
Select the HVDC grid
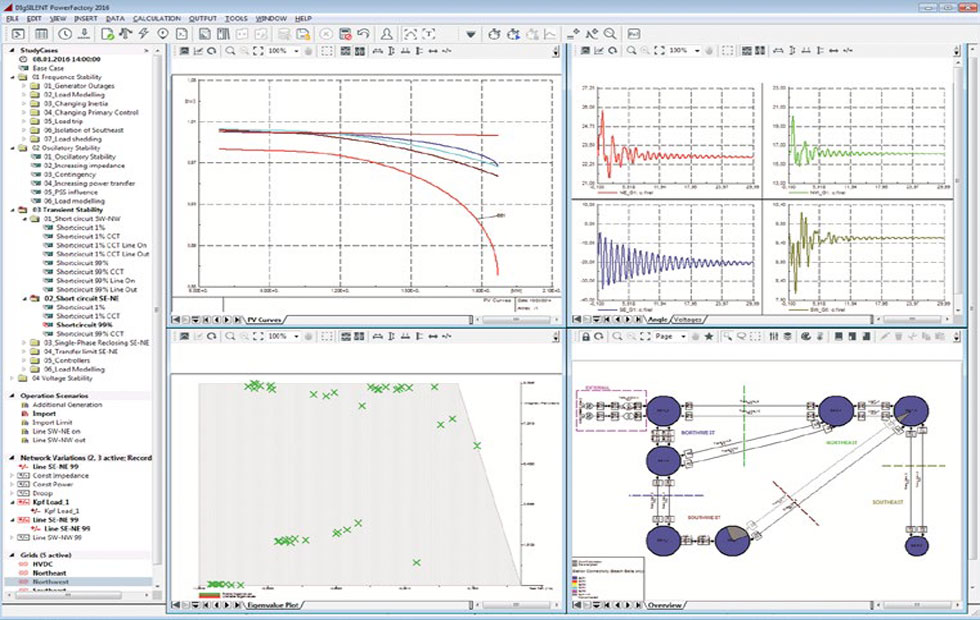pyautogui.click(x=42, y=564)
